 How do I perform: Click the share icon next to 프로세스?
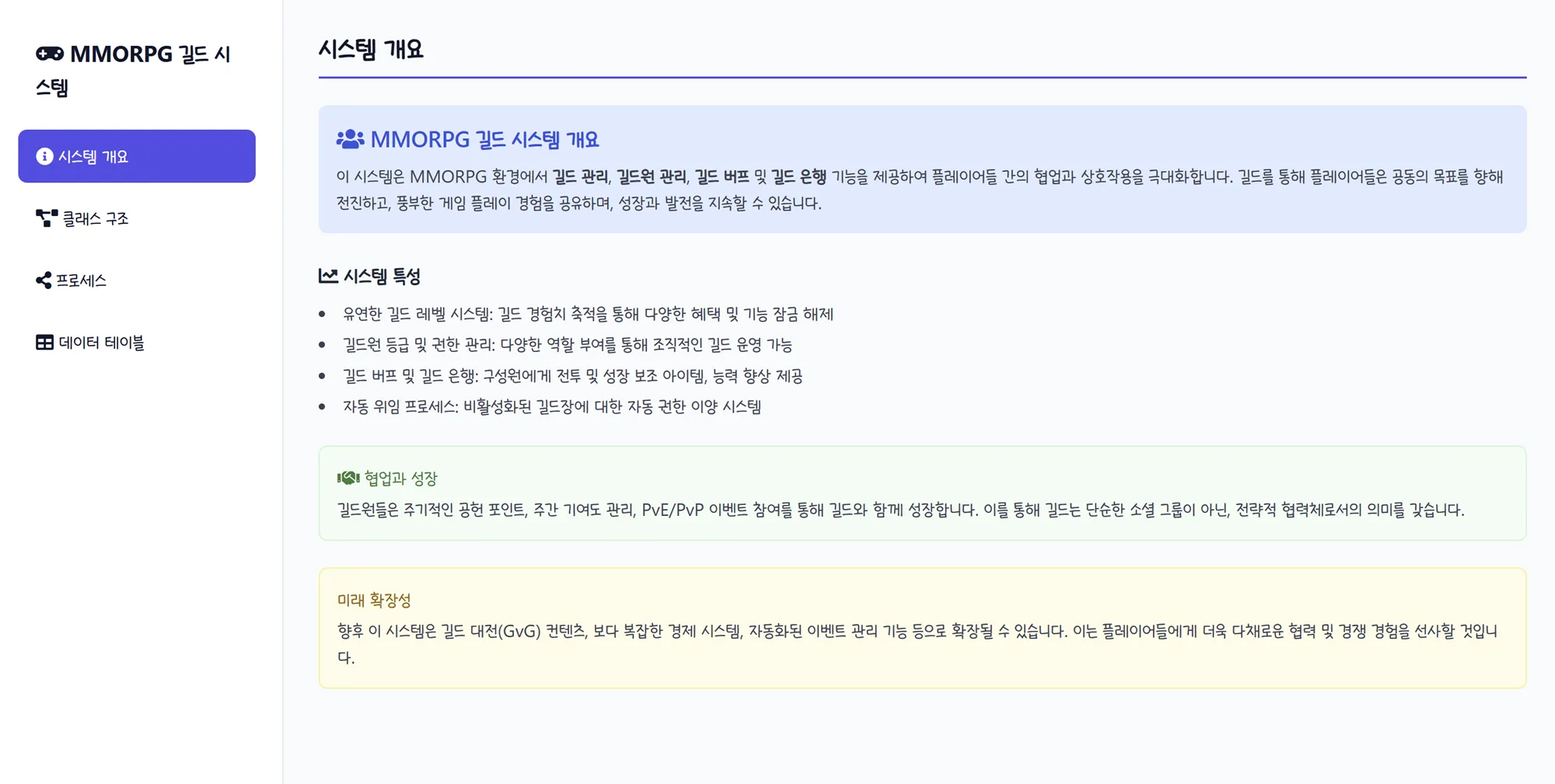click(x=43, y=280)
